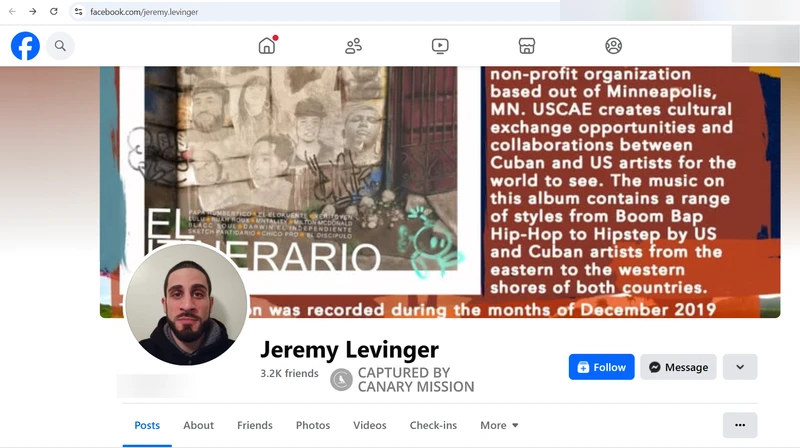The width and height of the screenshot is (800, 448).
Task: Select the Posts tab
Action: tap(147, 425)
